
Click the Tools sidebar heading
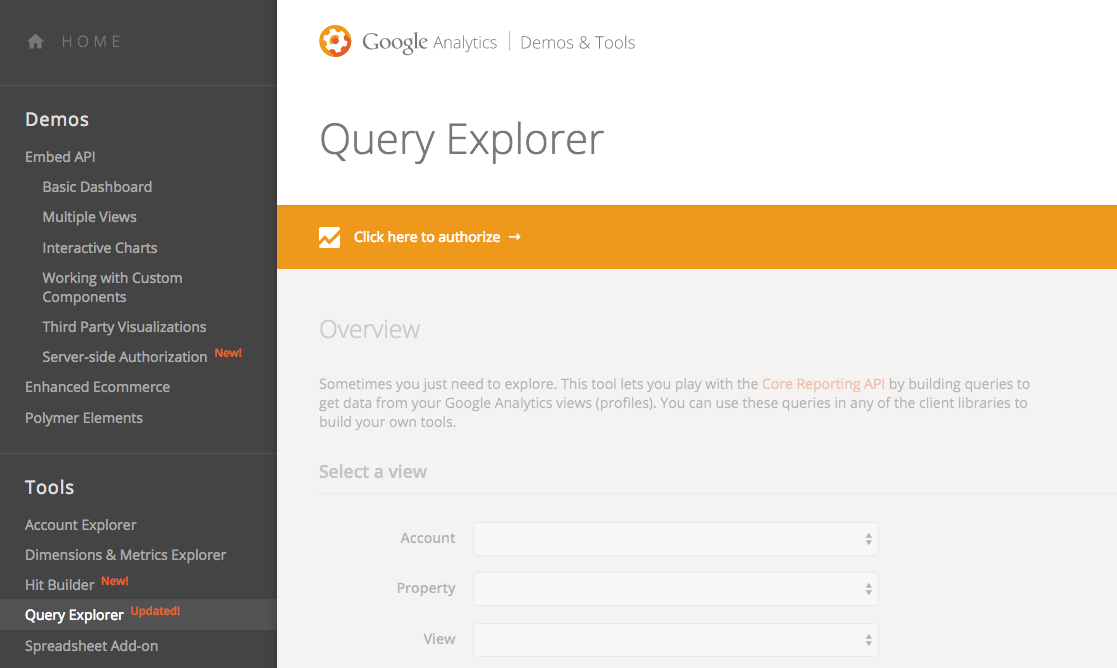click(49, 487)
